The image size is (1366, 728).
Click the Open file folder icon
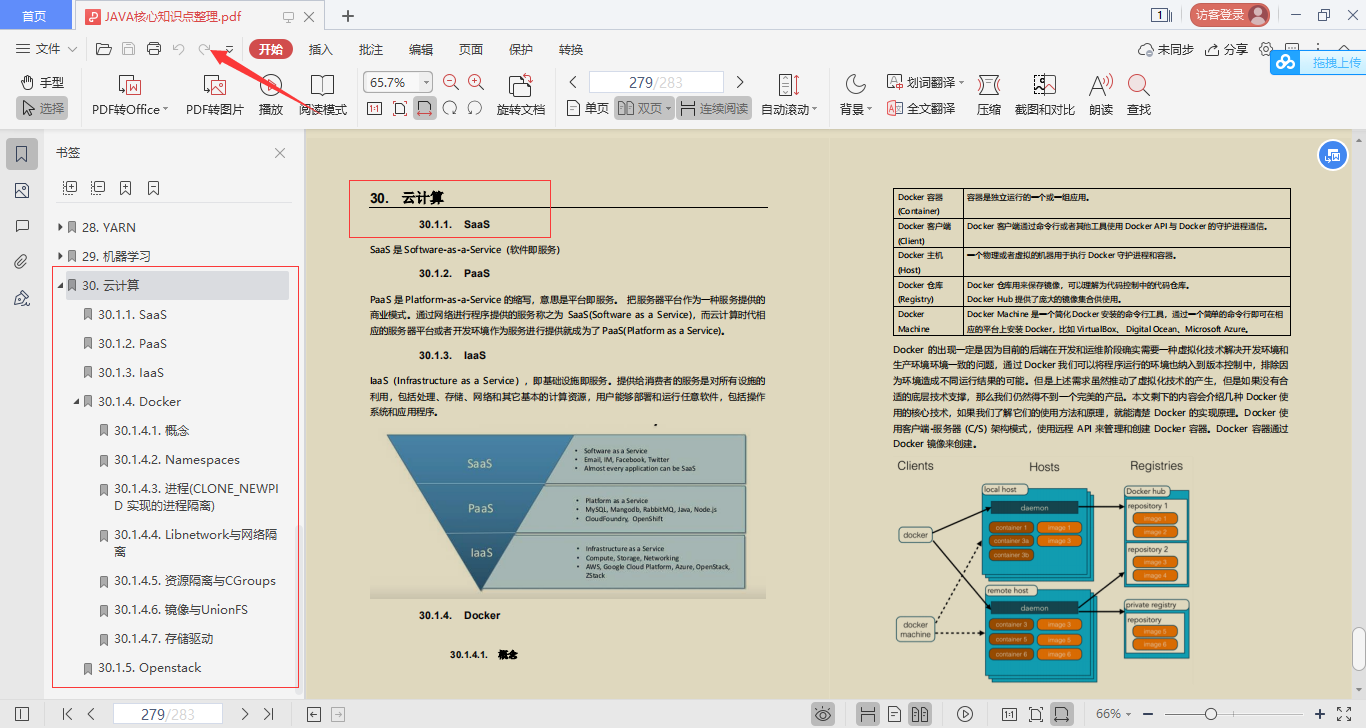(x=103, y=49)
